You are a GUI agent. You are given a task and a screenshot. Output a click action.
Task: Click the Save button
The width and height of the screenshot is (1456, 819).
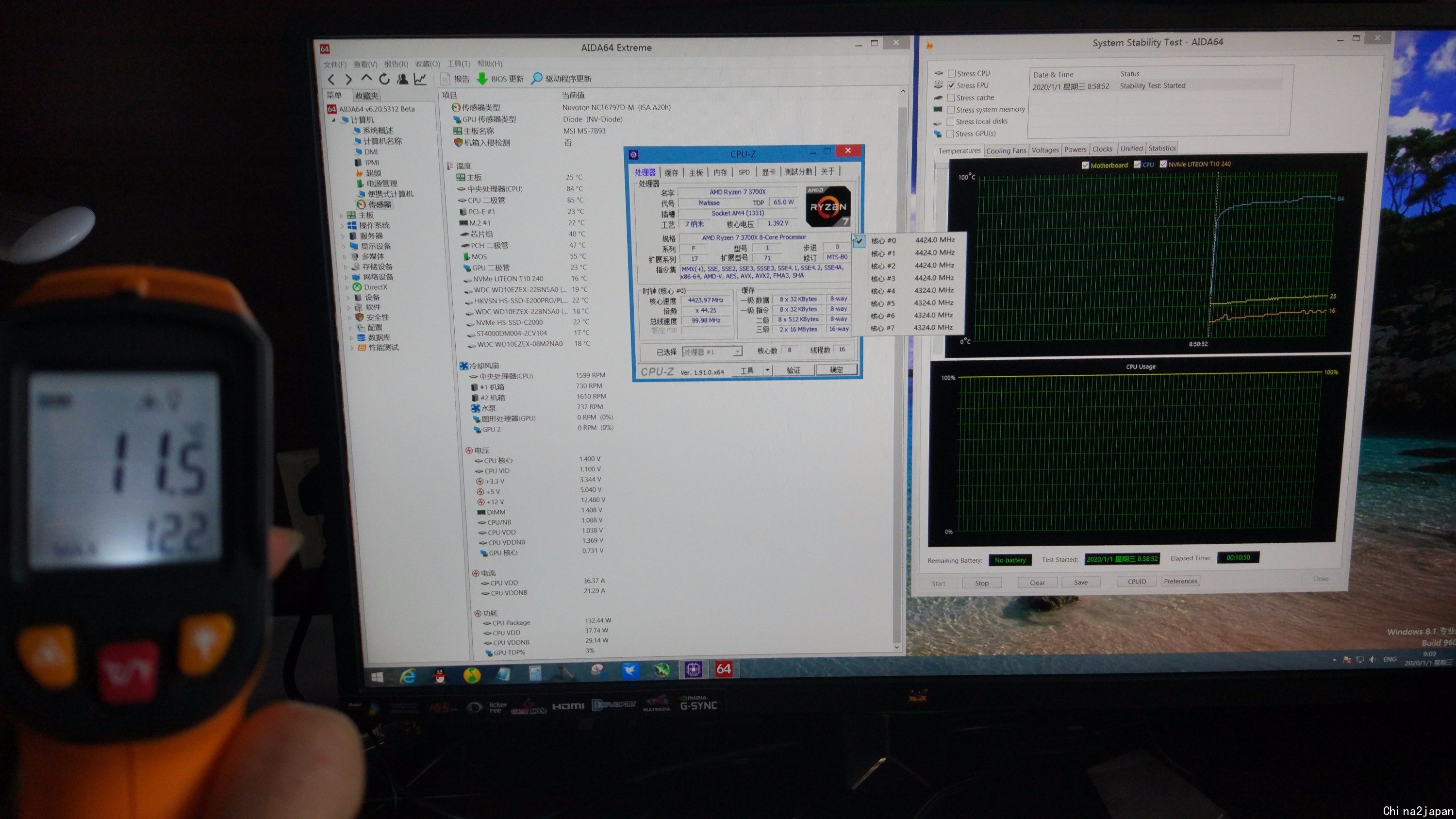(1081, 582)
